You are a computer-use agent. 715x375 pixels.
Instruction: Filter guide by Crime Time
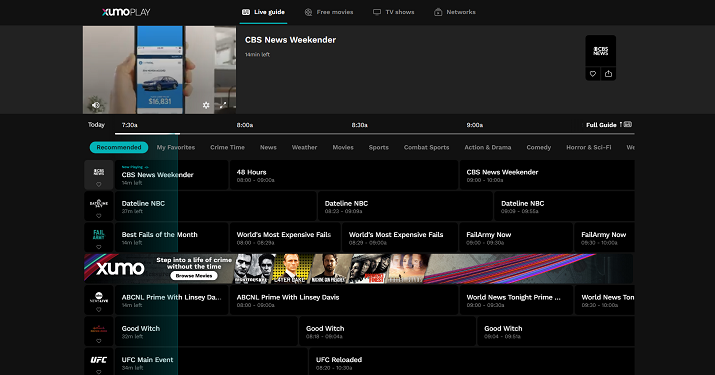tap(227, 147)
